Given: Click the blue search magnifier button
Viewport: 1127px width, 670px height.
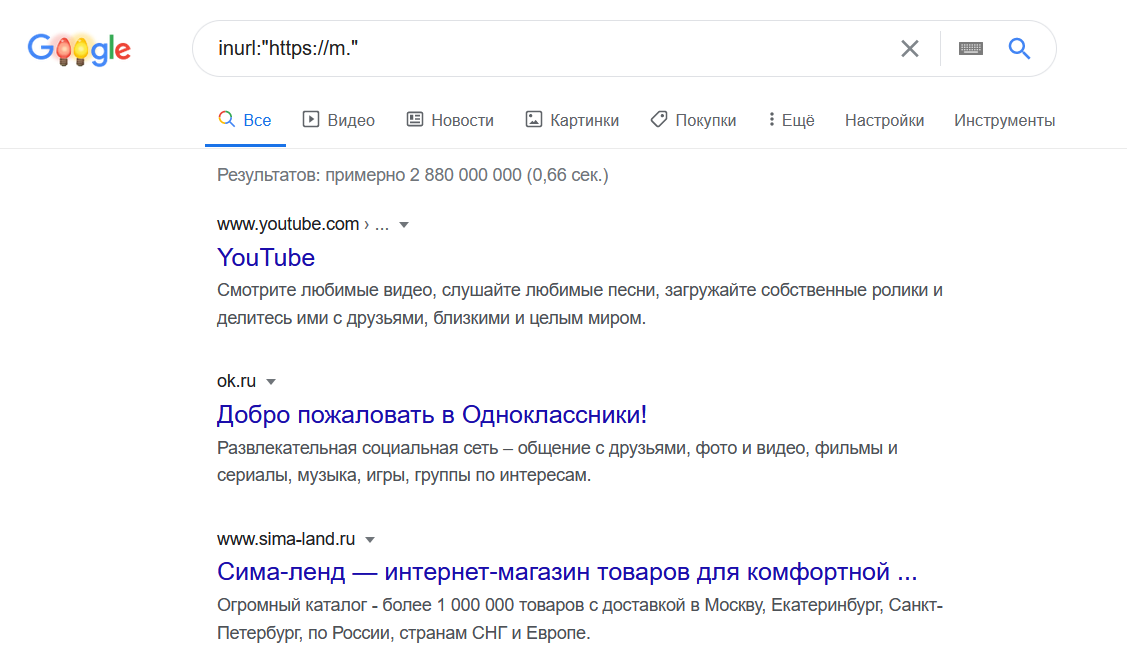Looking at the screenshot, I should [x=1019, y=49].
